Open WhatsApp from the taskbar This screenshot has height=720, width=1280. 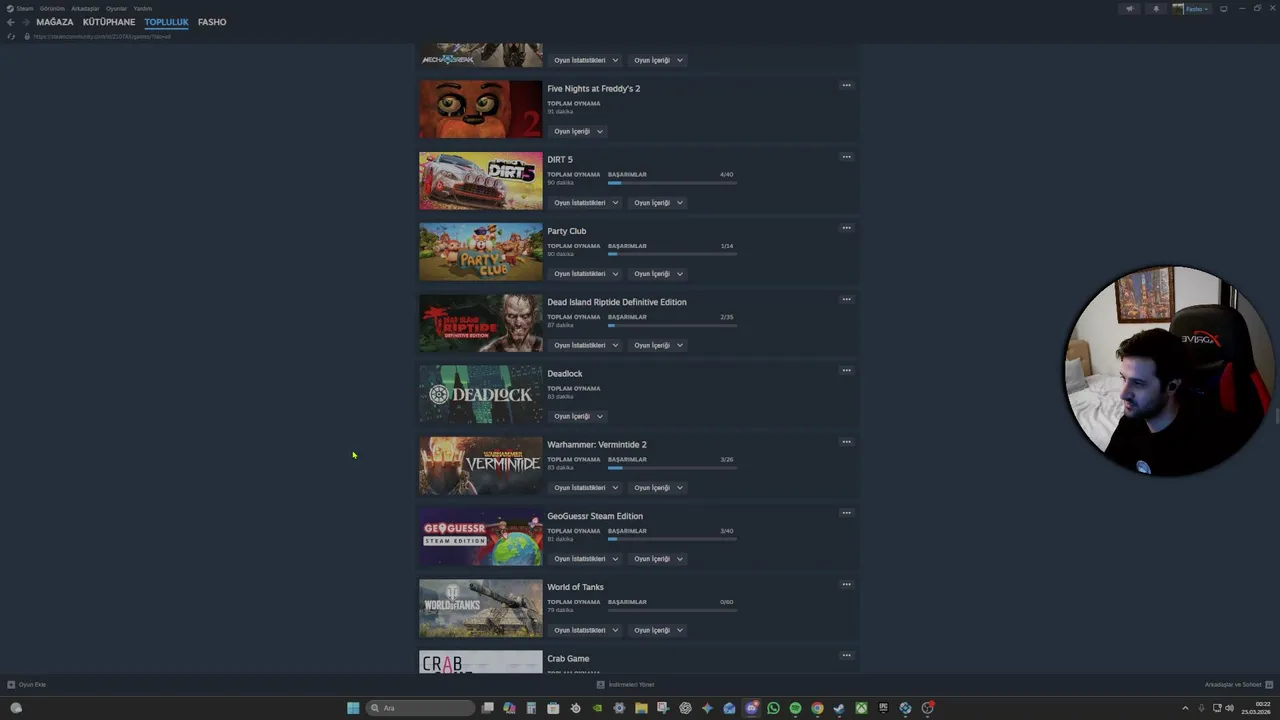pos(773,708)
